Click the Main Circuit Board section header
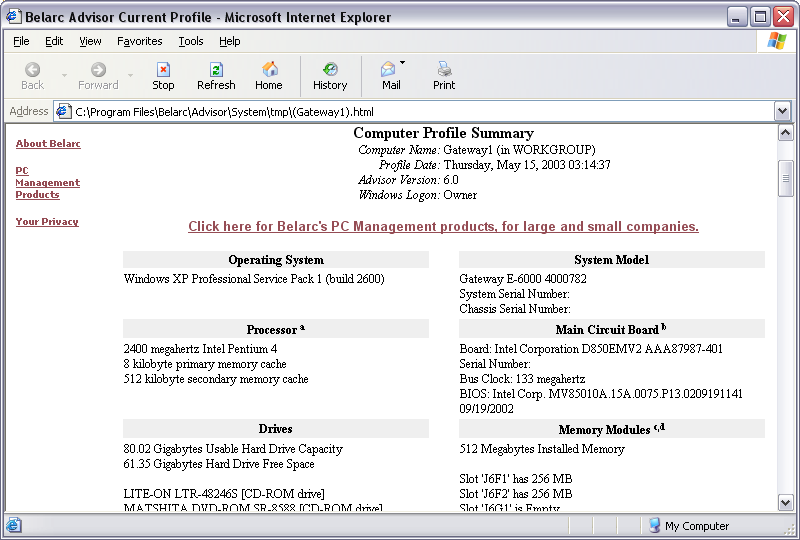The image size is (800, 540). (x=612, y=329)
